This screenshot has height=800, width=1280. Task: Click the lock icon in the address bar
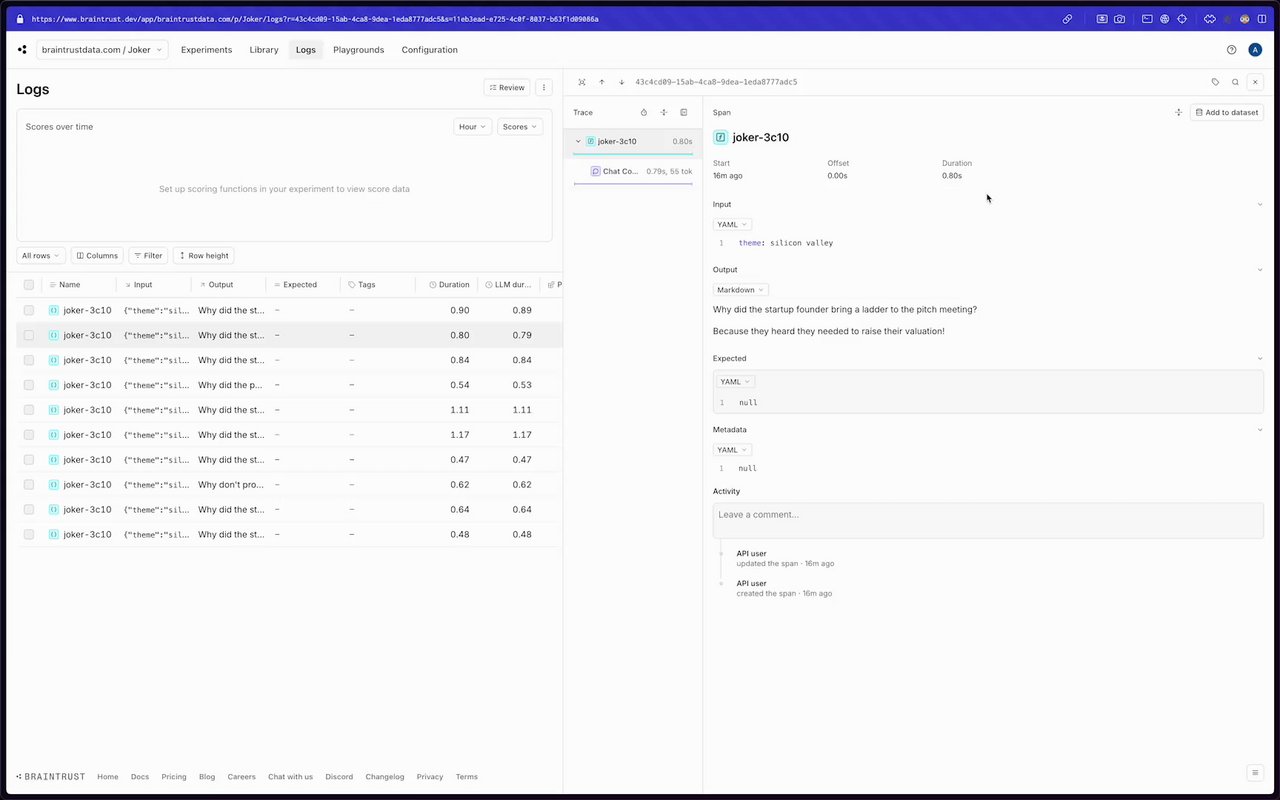coord(20,19)
